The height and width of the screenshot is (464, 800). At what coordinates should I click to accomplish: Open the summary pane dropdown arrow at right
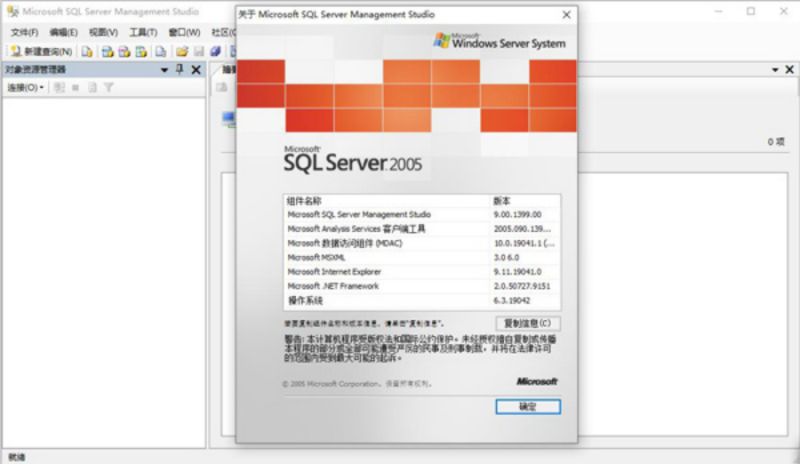[775, 69]
